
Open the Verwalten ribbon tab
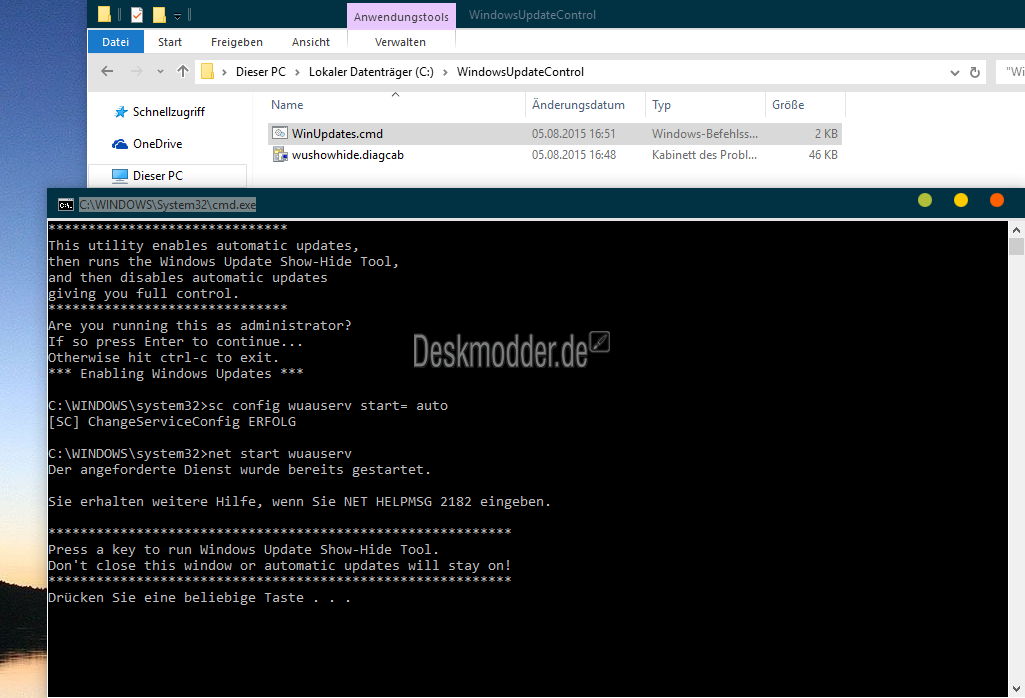[x=400, y=42]
